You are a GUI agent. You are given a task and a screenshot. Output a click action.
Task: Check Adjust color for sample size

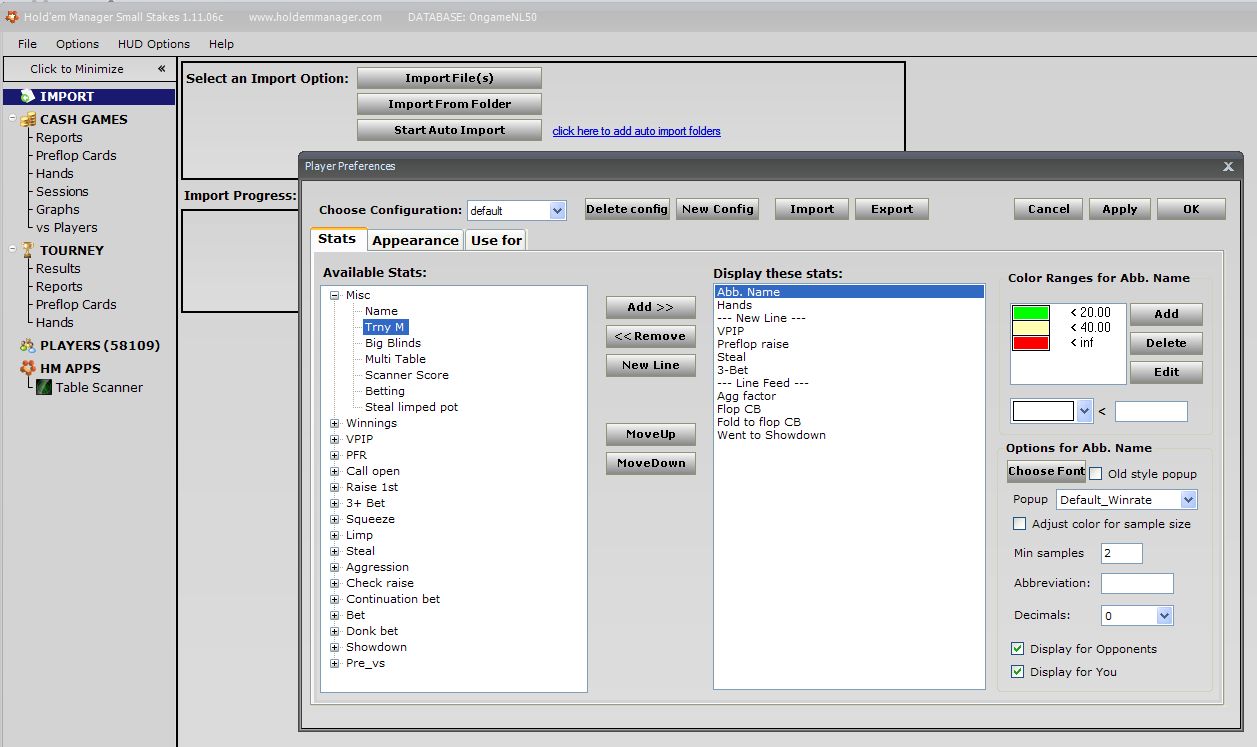(1019, 524)
